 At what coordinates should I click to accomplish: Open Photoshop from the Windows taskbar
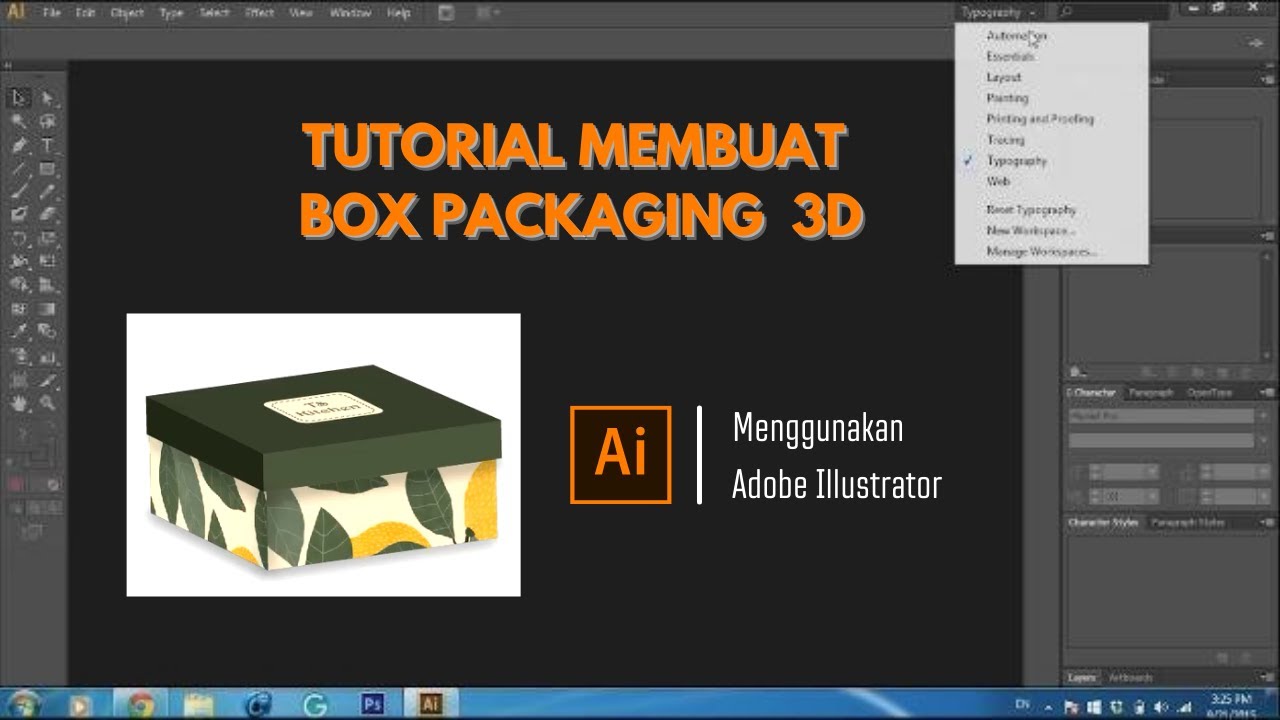[x=373, y=704]
